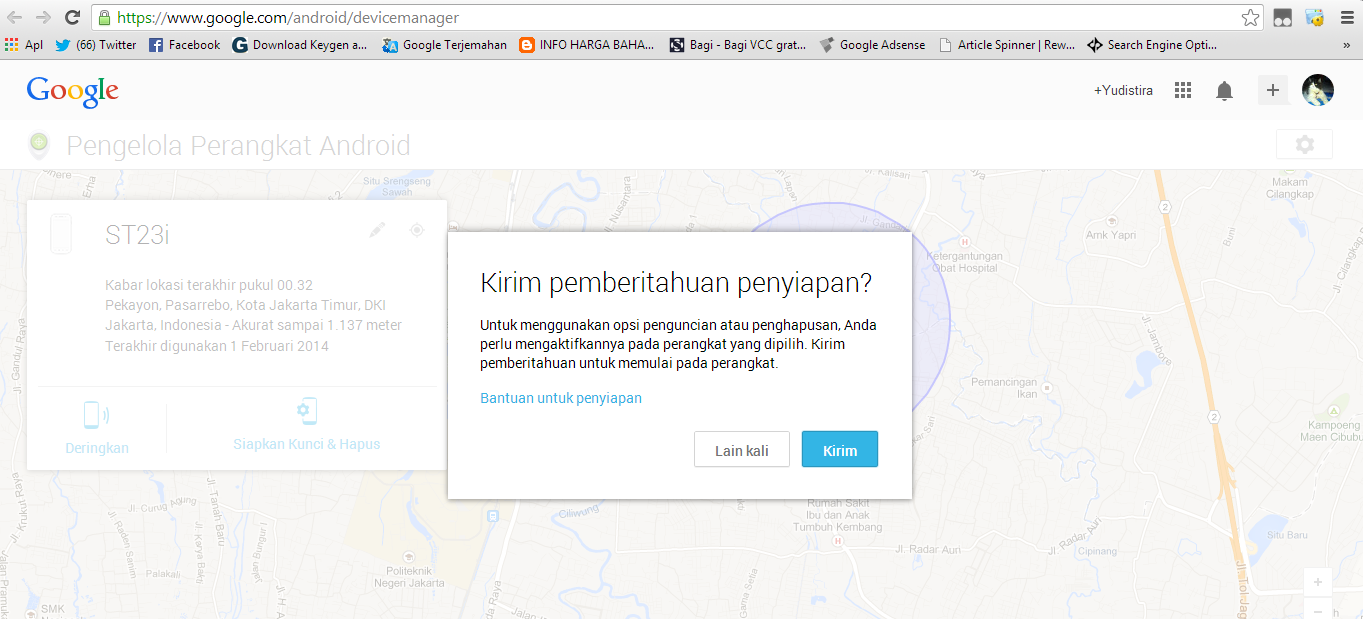Open INFO HARGA BAHA bookmark
This screenshot has width=1363, height=619.
[x=588, y=45]
